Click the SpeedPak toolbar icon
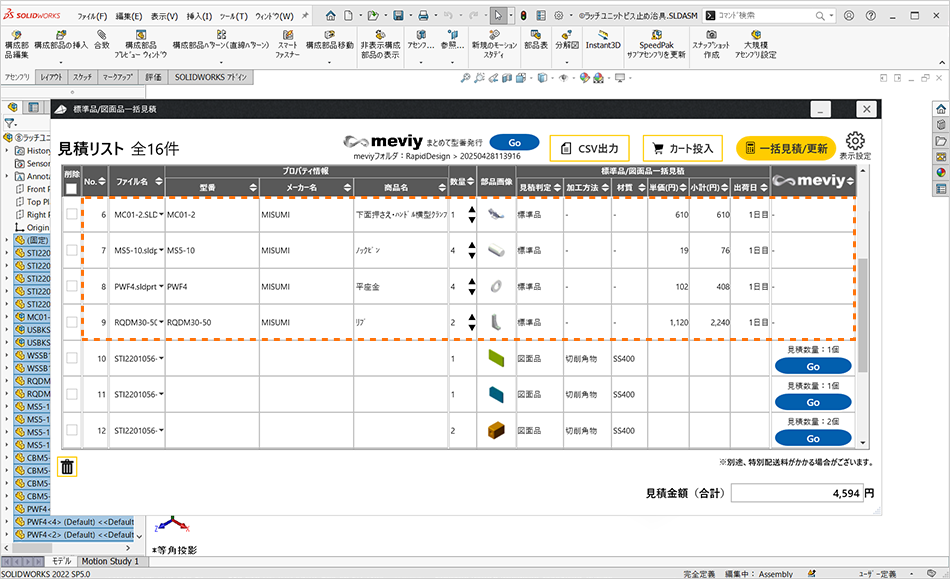This screenshot has height=579, width=950. tap(662, 39)
